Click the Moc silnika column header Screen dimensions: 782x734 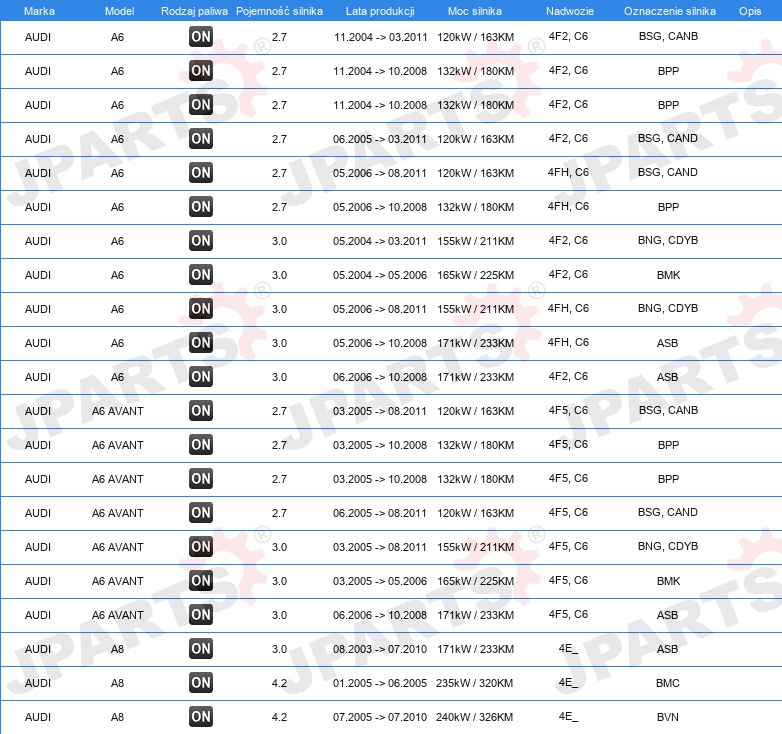475,11
